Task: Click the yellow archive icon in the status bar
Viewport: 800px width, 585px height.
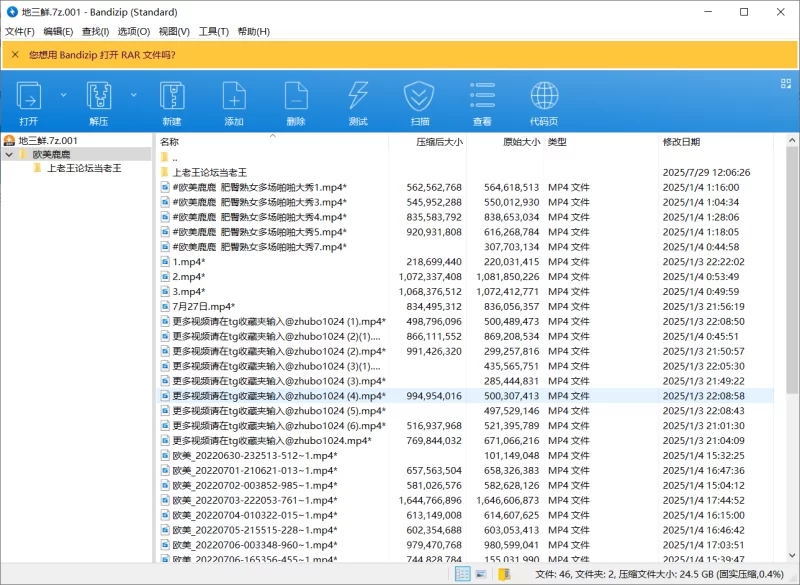Action: click(504, 574)
